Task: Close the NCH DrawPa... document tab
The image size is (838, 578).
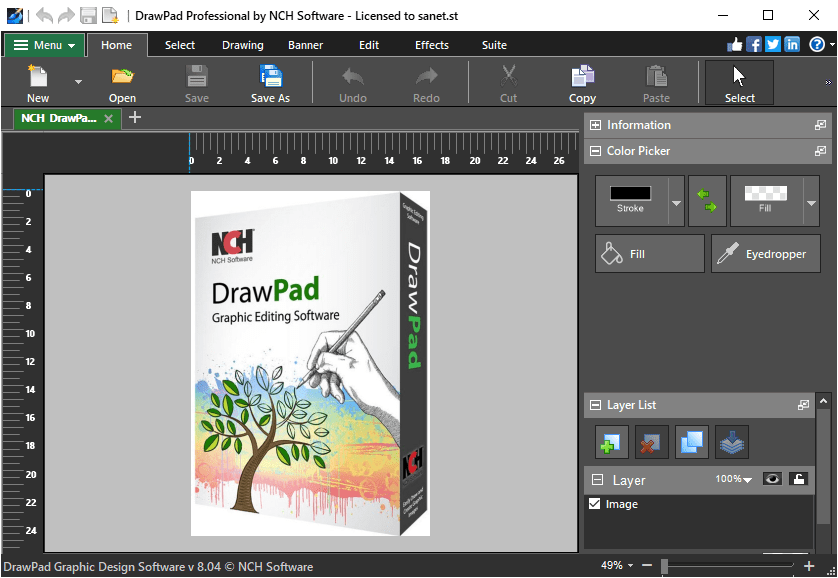Action: [108, 119]
